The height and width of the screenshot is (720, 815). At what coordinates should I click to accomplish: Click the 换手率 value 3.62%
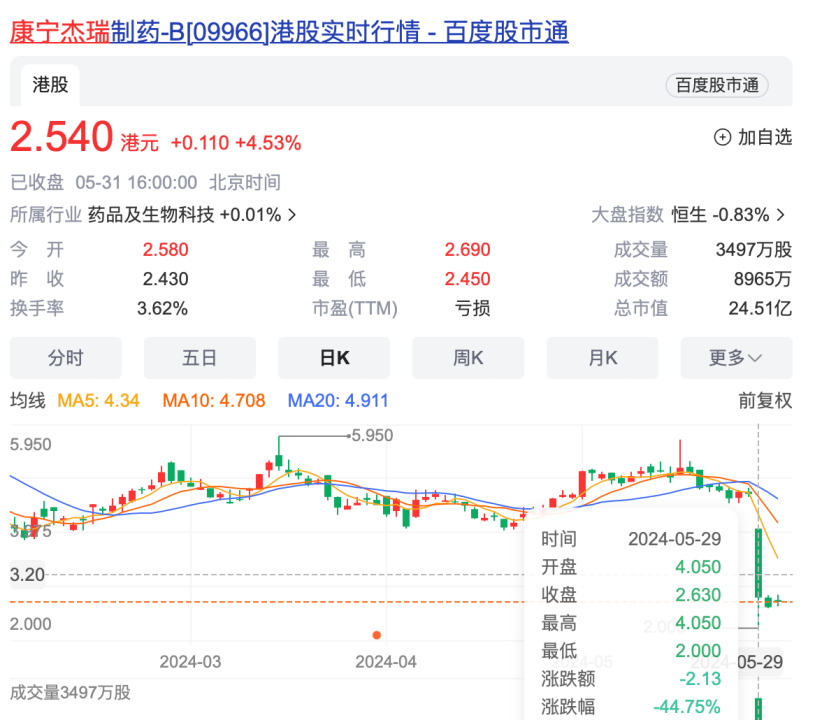click(162, 309)
